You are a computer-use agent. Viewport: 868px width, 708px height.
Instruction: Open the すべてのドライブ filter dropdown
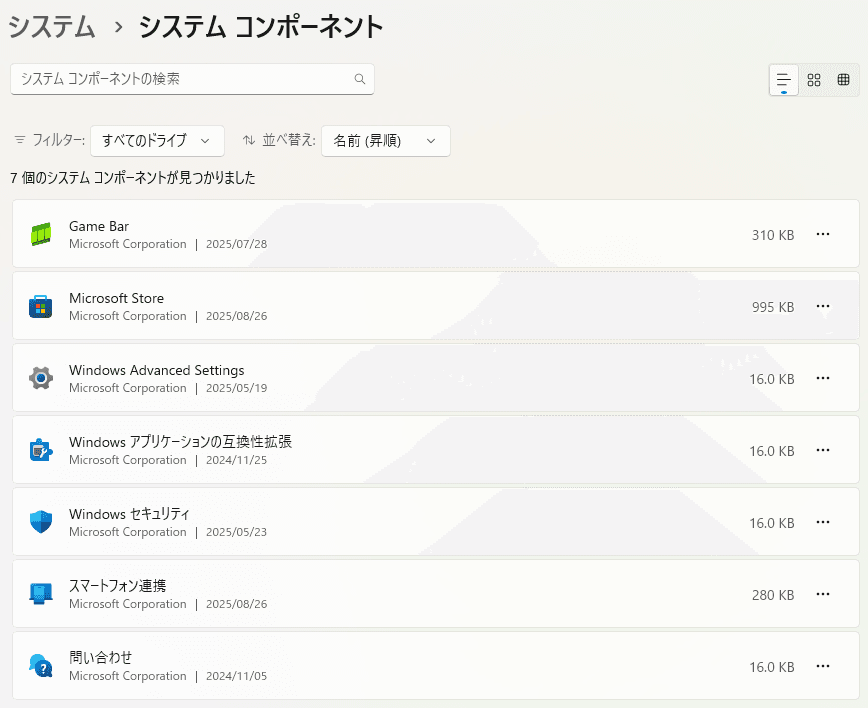coord(157,141)
